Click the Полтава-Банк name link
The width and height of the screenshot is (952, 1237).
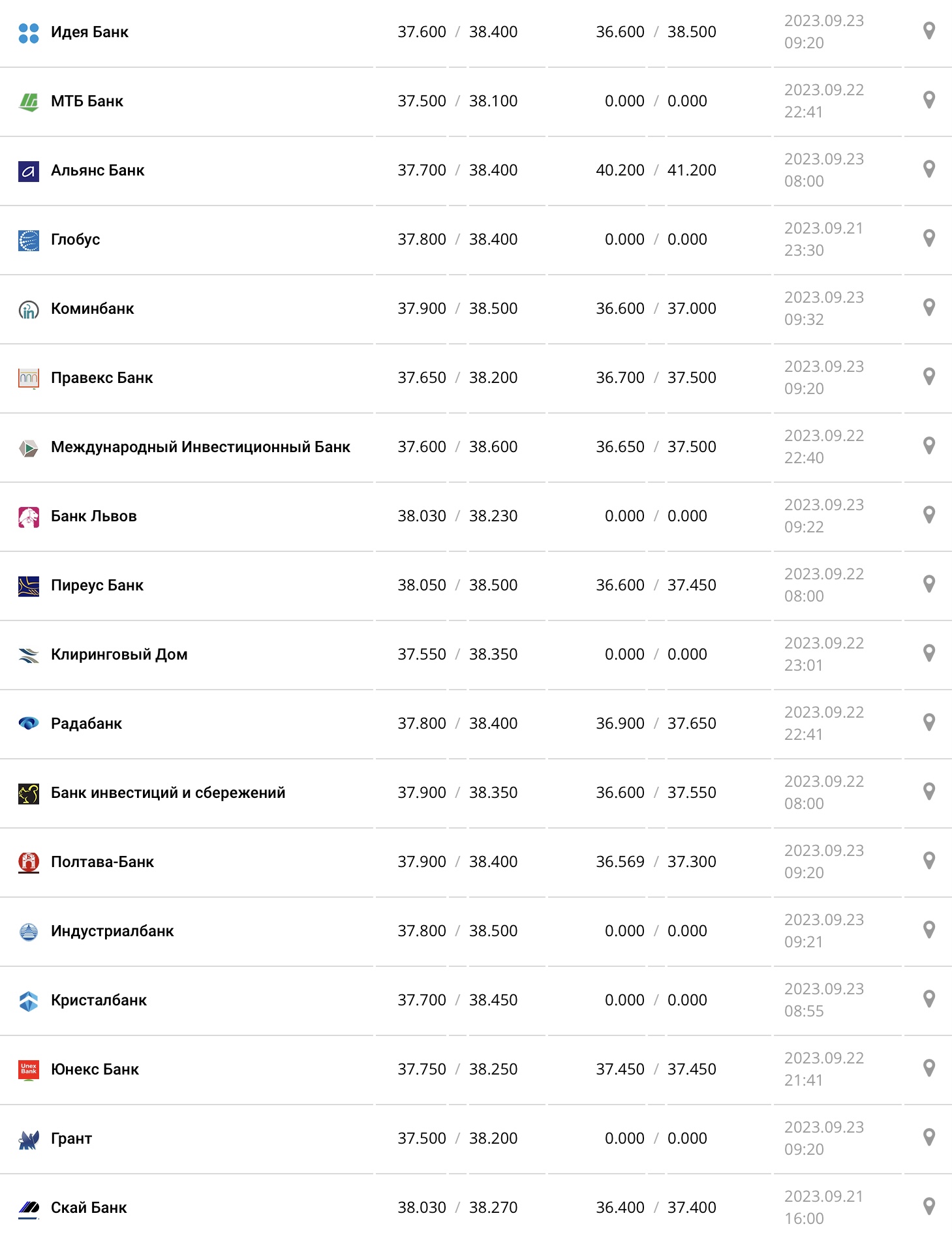[102, 862]
